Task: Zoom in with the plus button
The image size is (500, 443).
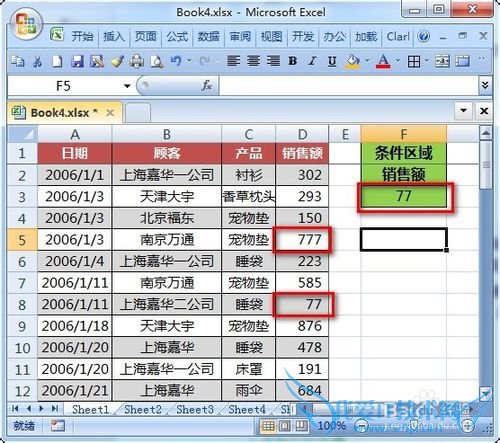Action: point(468,426)
